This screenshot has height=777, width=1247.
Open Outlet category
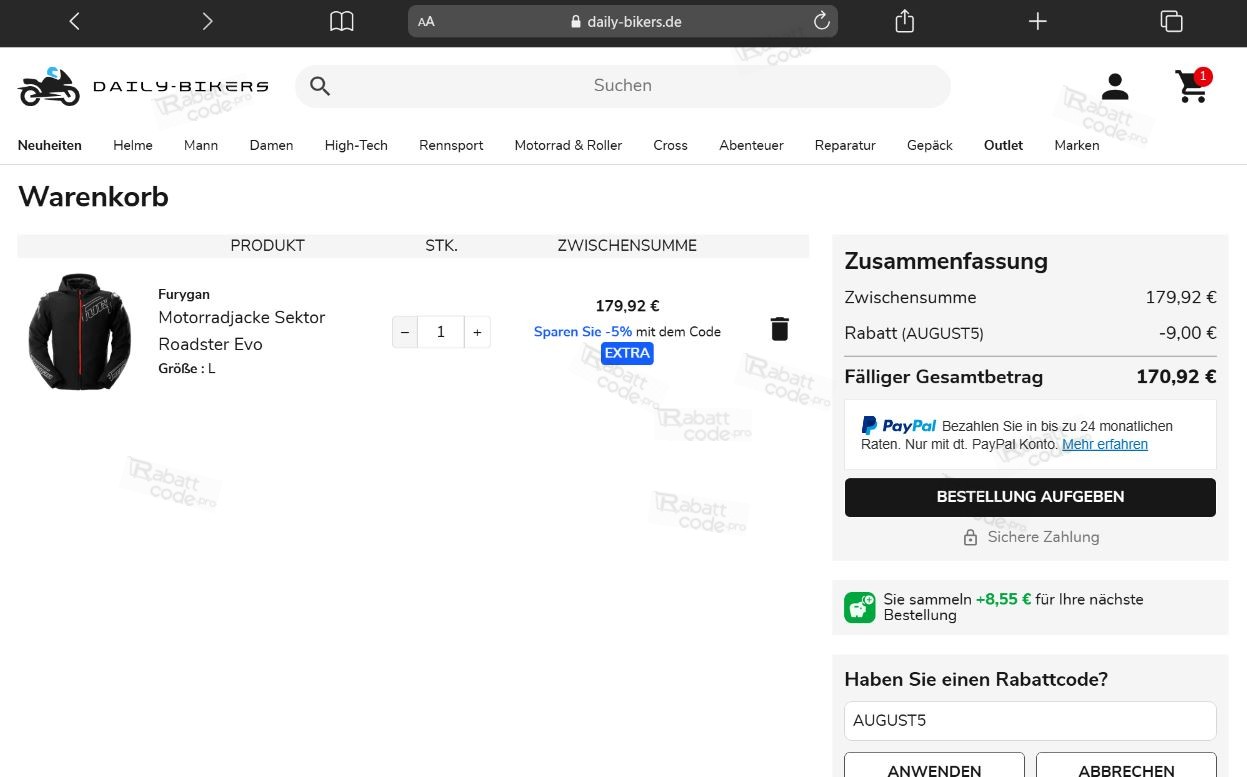(1003, 145)
